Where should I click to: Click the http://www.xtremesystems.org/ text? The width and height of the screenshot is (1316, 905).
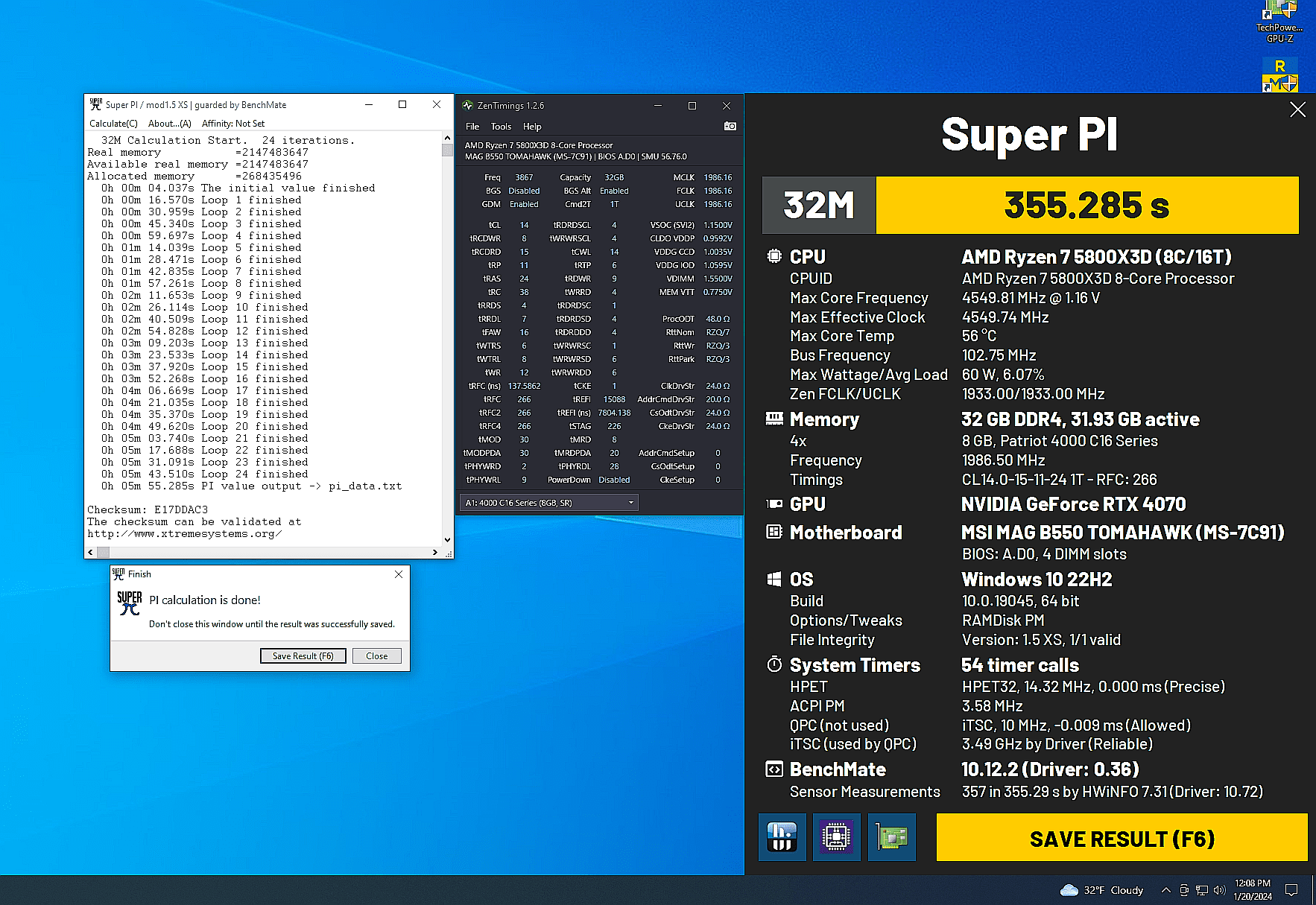coord(184,534)
